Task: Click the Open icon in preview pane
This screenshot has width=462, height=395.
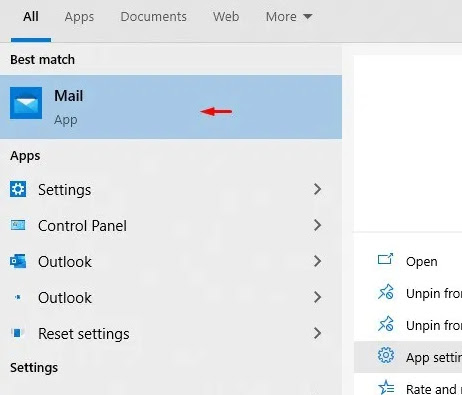Action: coord(386,259)
